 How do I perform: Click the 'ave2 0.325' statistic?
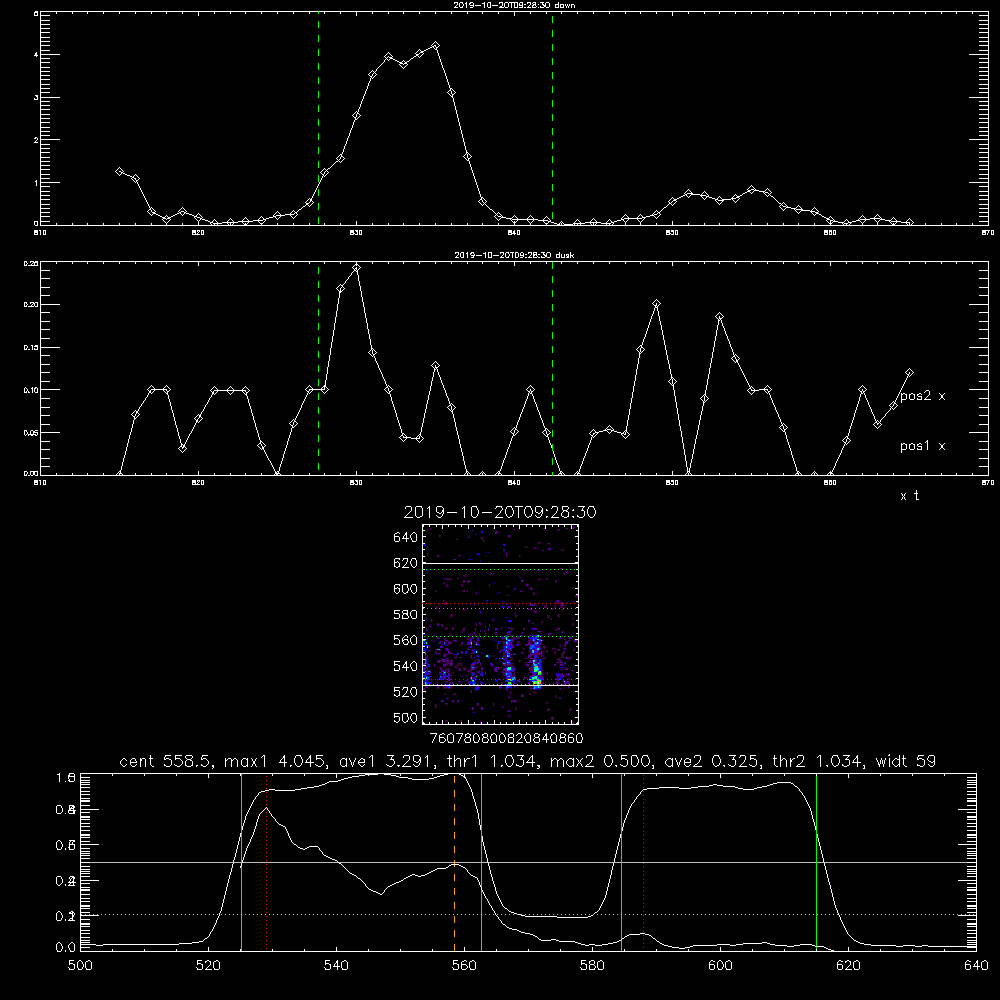click(x=711, y=761)
